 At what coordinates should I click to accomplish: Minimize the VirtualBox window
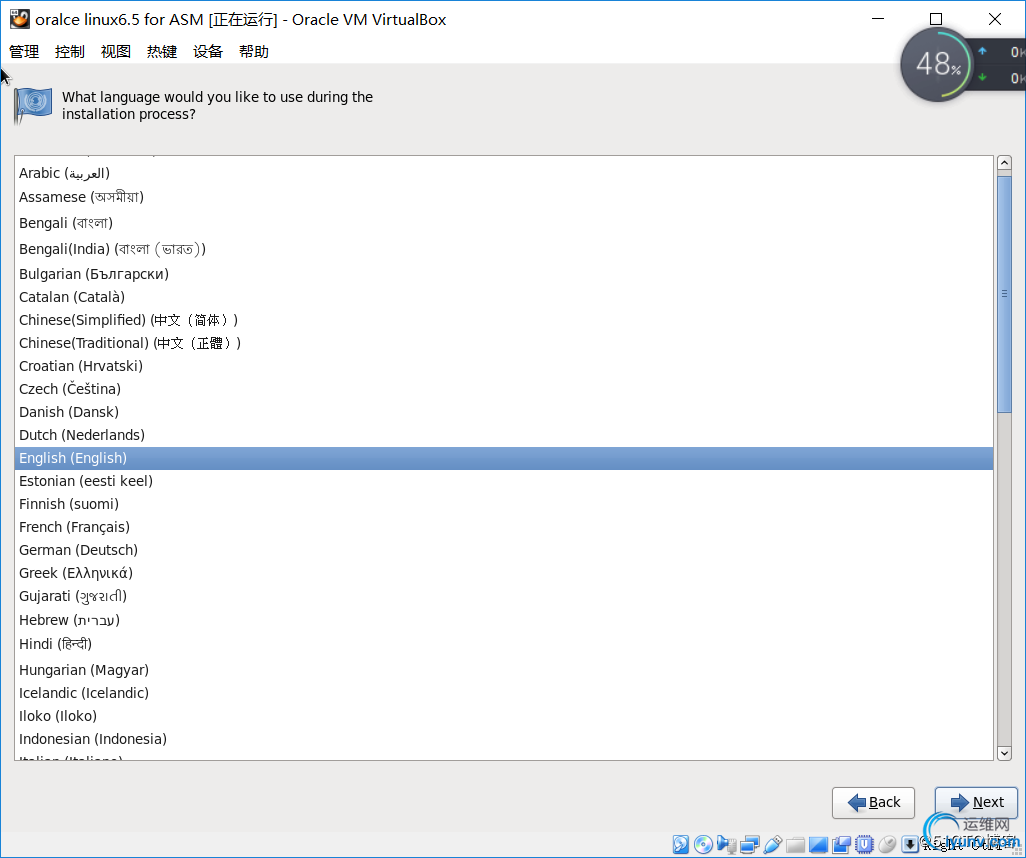[878, 19]
